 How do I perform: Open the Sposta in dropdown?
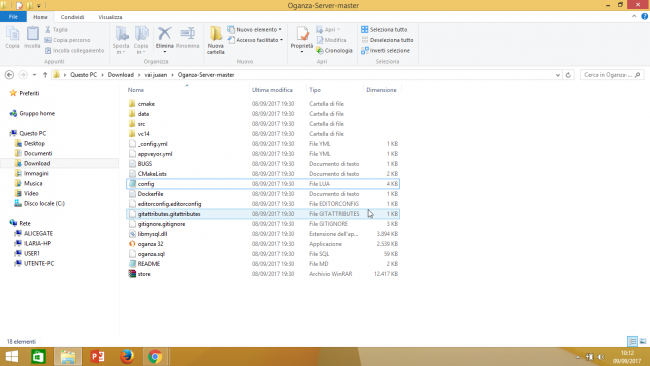(x=121, y=40)
